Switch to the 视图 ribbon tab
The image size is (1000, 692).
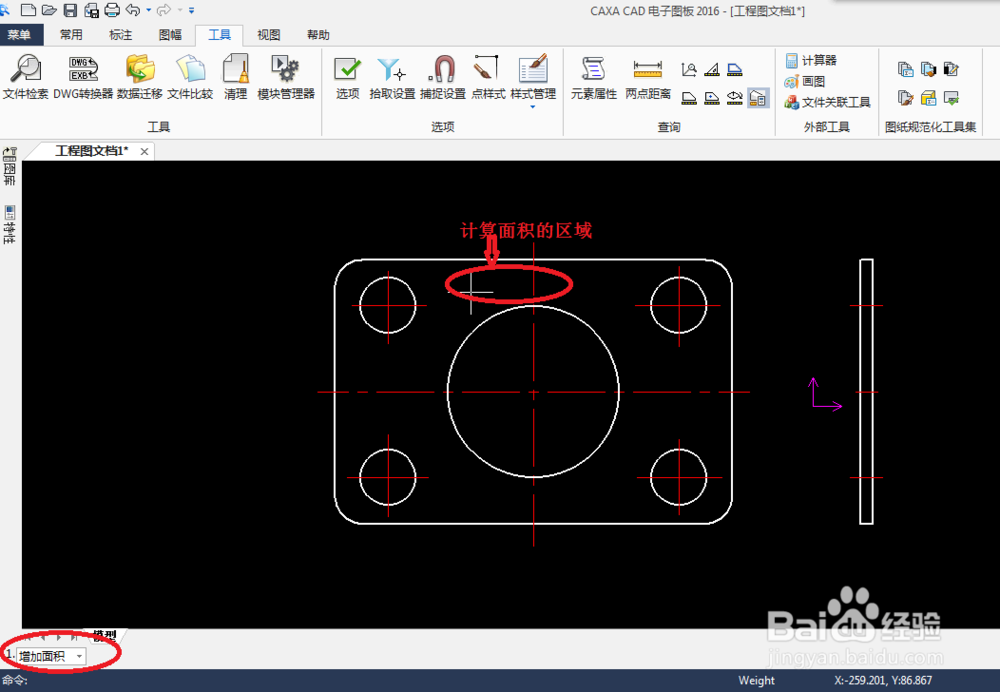coord(268,34)
